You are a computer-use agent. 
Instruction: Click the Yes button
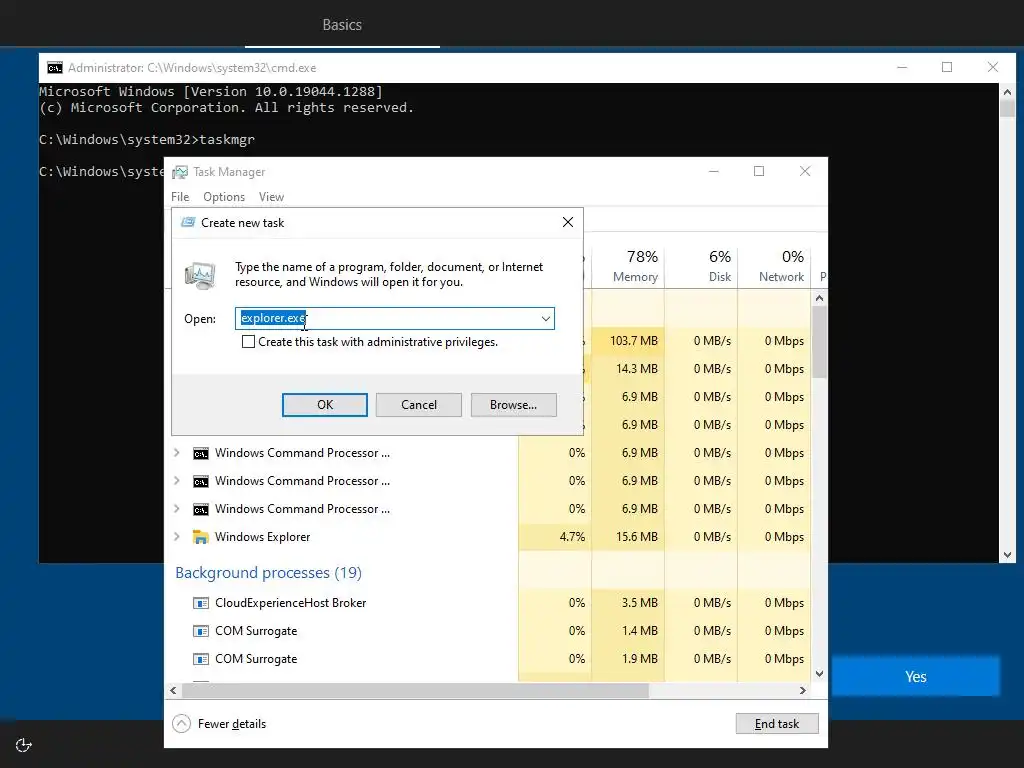(915, 677)
